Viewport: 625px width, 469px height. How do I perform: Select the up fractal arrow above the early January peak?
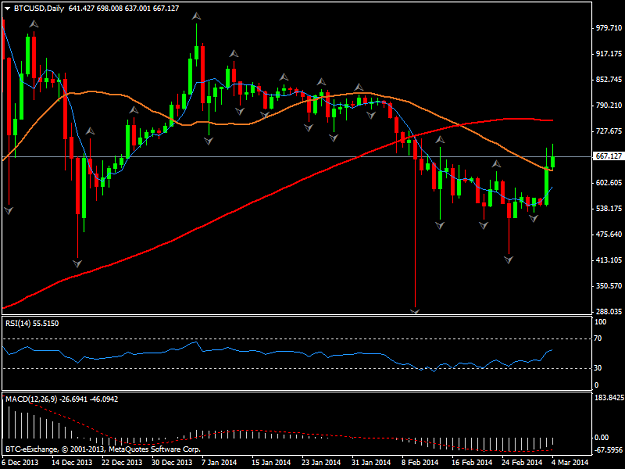coord(196,16)
